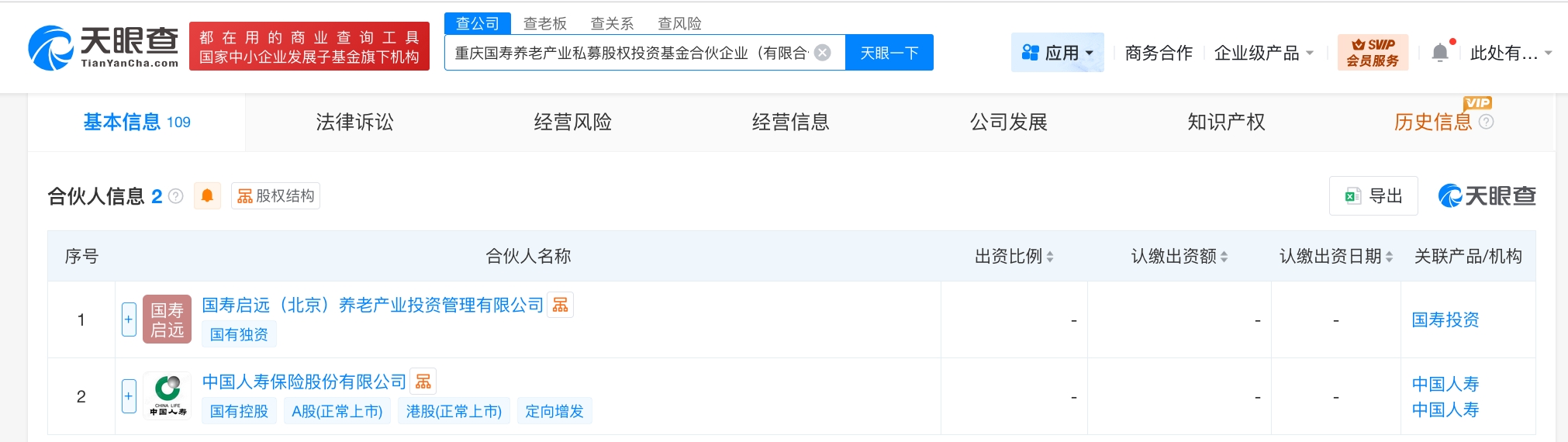
Task: Click the Tianyancha home logo
Action: tap(104, 47)
